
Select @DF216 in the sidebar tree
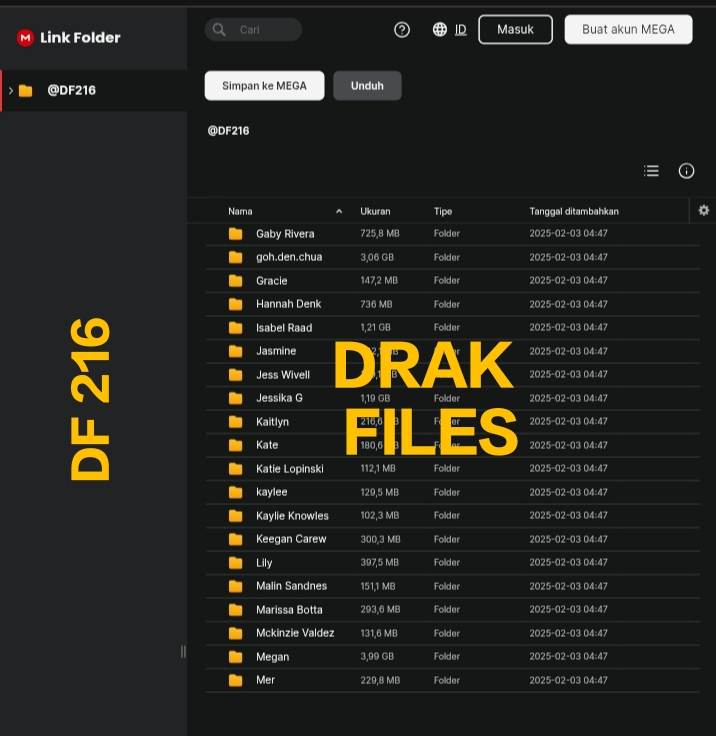(x=94, y=91)
